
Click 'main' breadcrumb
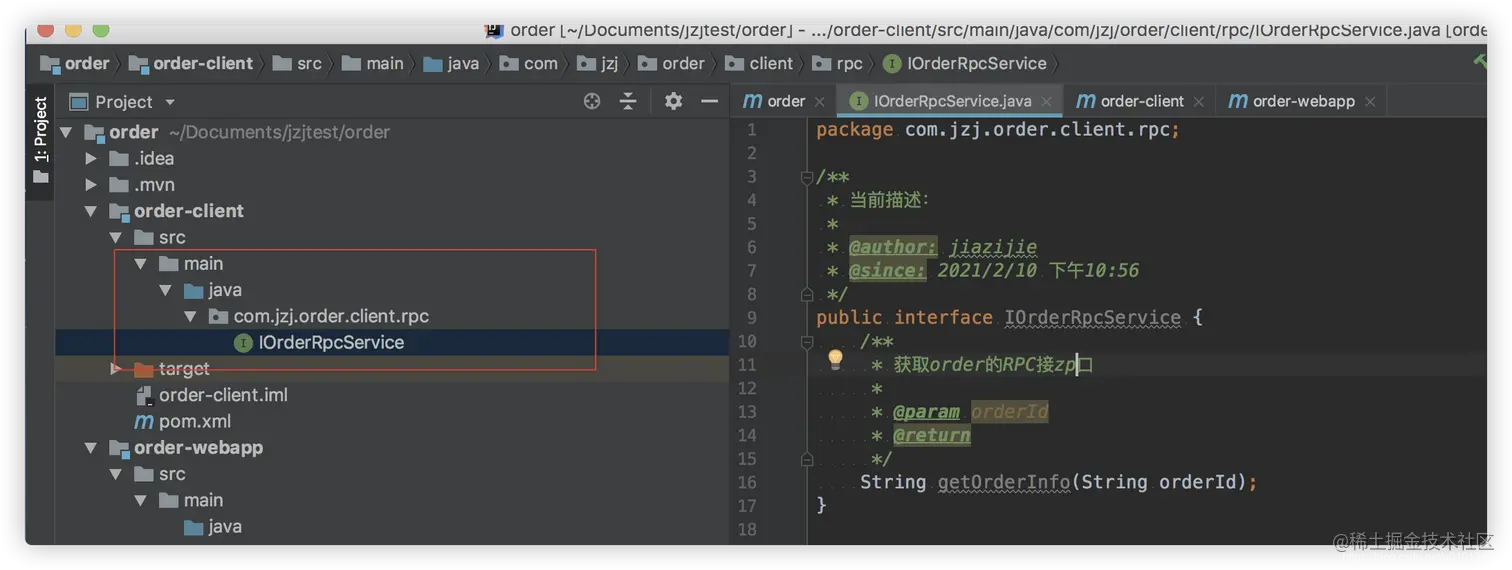373,63
